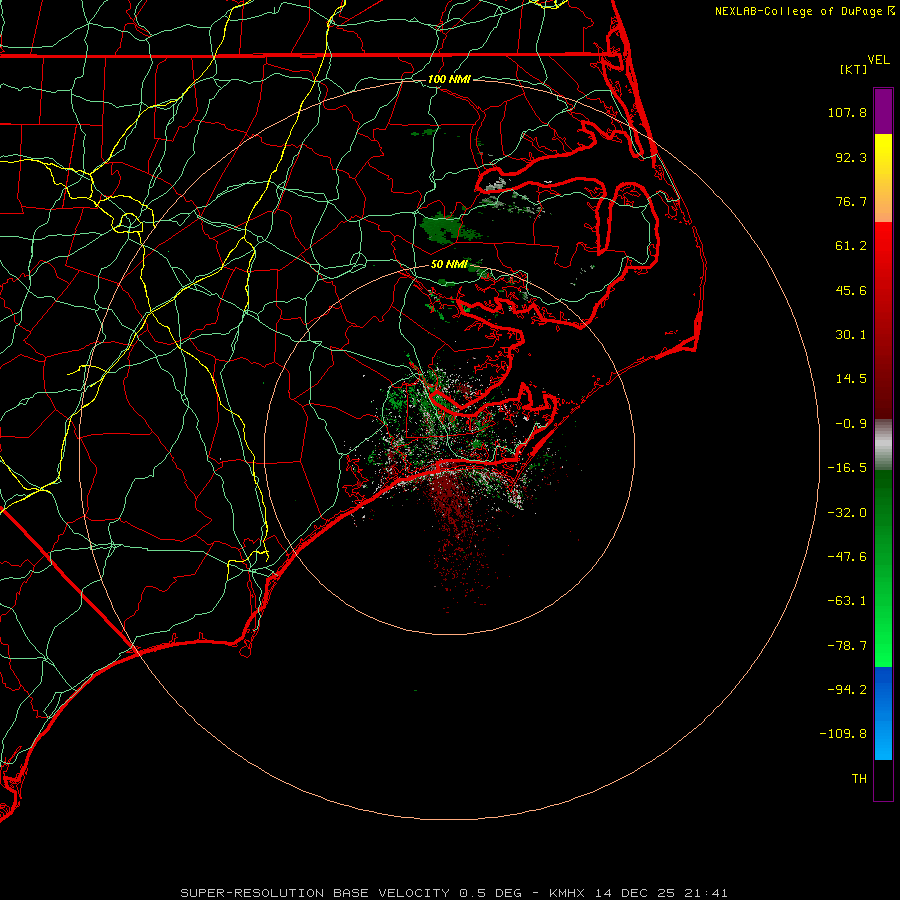Image resolution: width=900 pixels, height=900 pixels.
Task: Click the 45.6 legend value
Action: (x=851, y=290)
